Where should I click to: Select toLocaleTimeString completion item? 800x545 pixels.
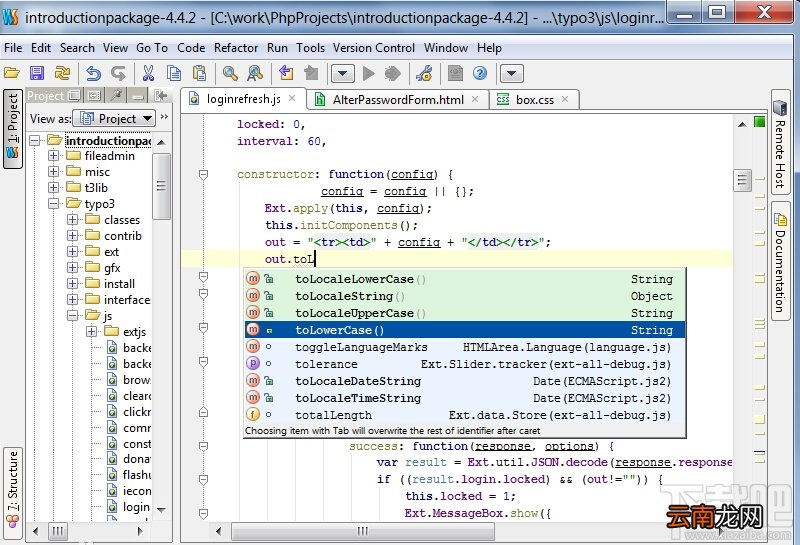464,398
